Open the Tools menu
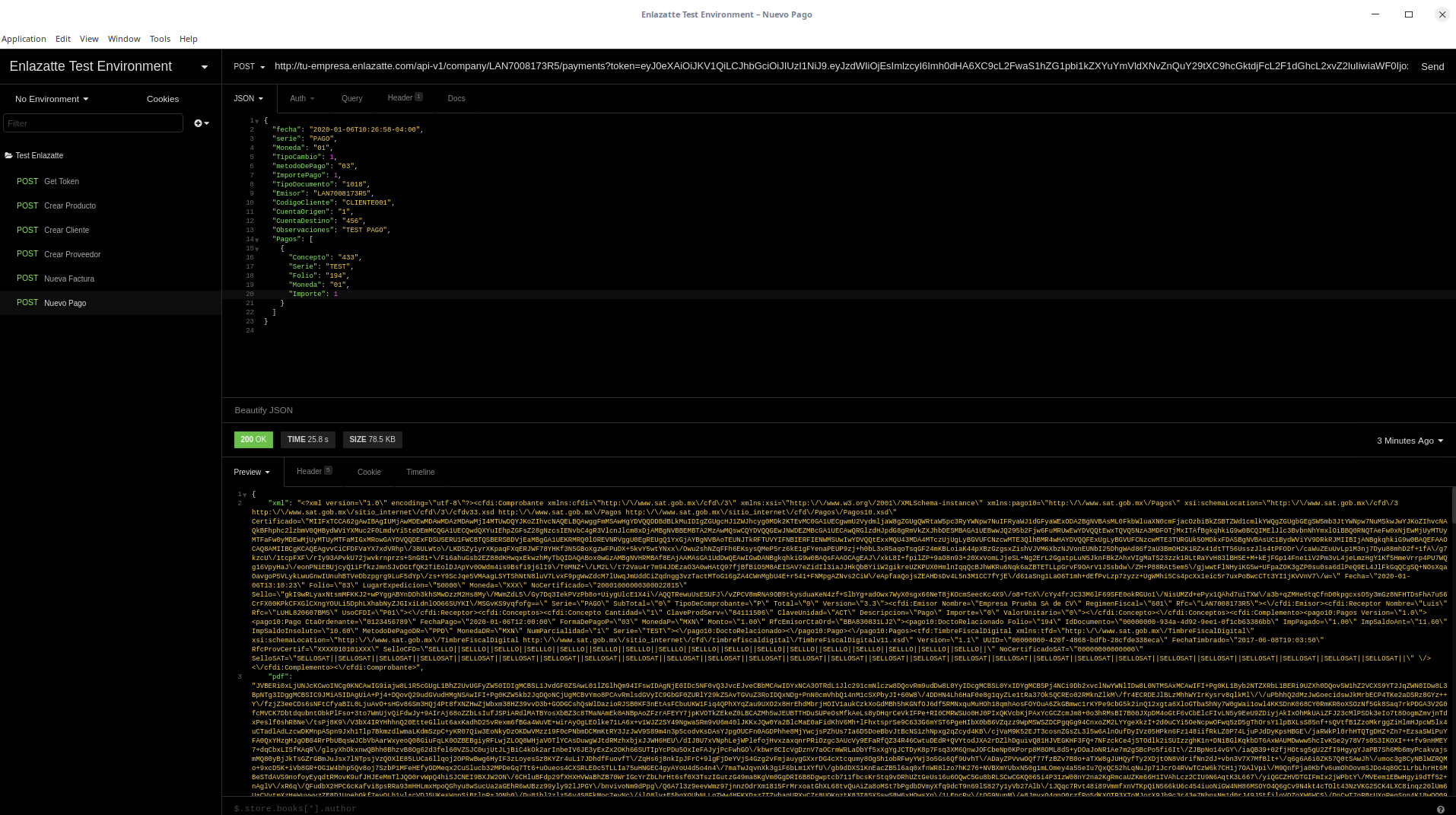The height and width of the screenshot is (815, 1456). point(160,39)
